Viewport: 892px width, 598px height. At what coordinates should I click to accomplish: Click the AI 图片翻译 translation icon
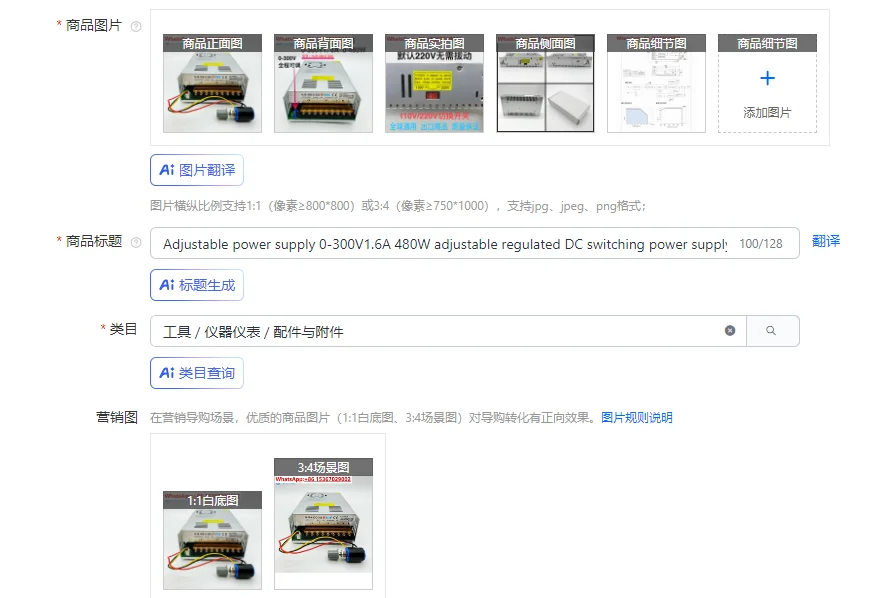pos(167,170)
